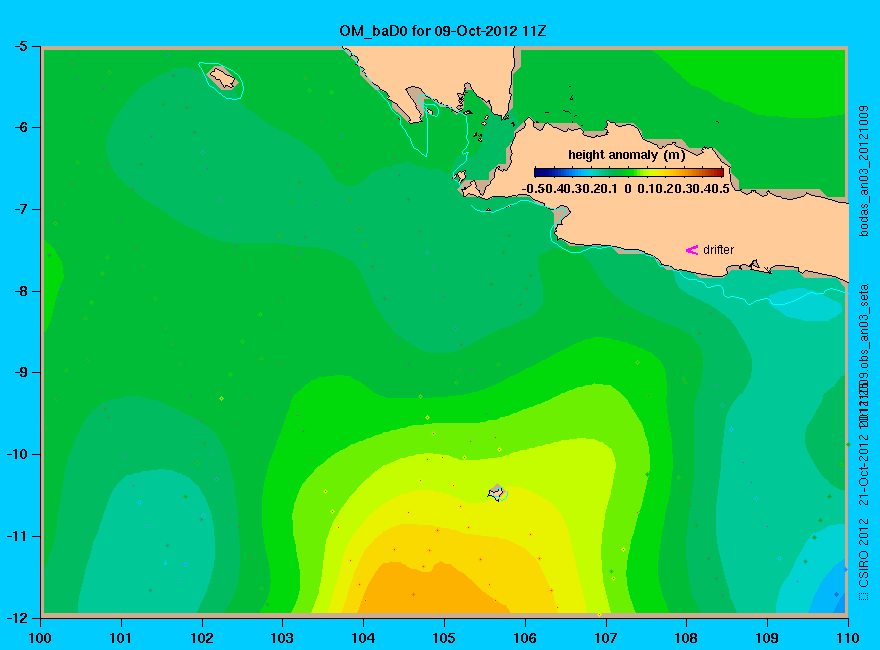Click the 'height anomaly (m)' legend label
Screen dimensions: 880x650
click(626, 154)
